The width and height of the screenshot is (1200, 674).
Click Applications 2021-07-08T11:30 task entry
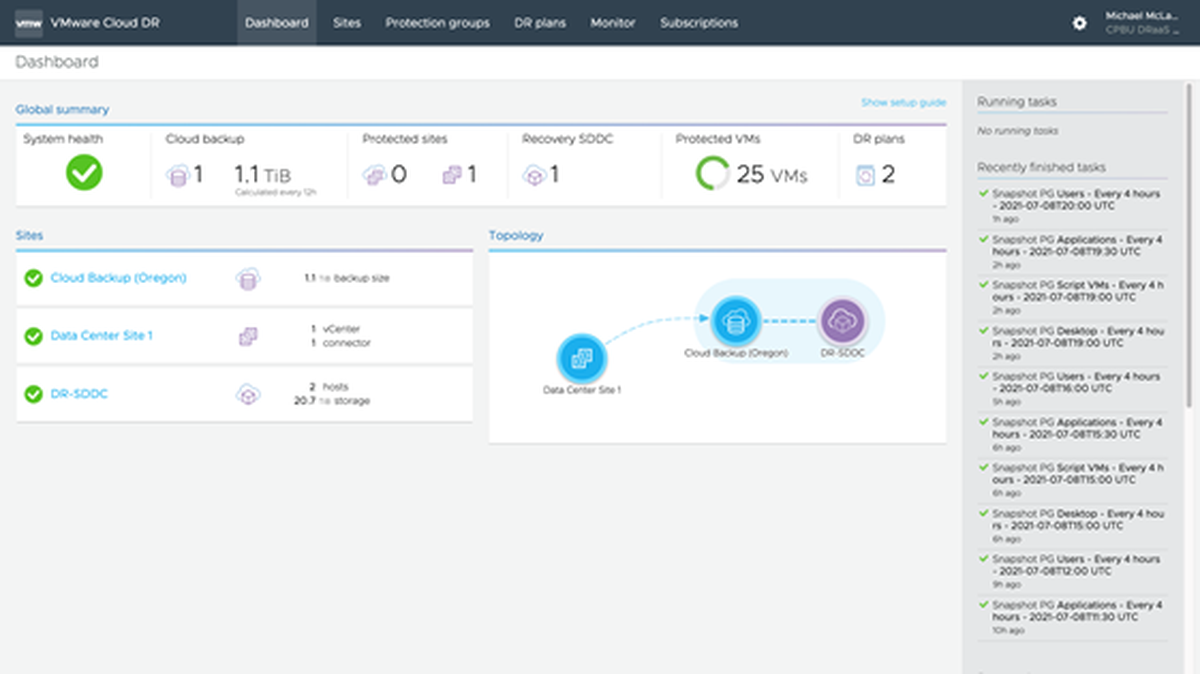(x=1072, y=616)
